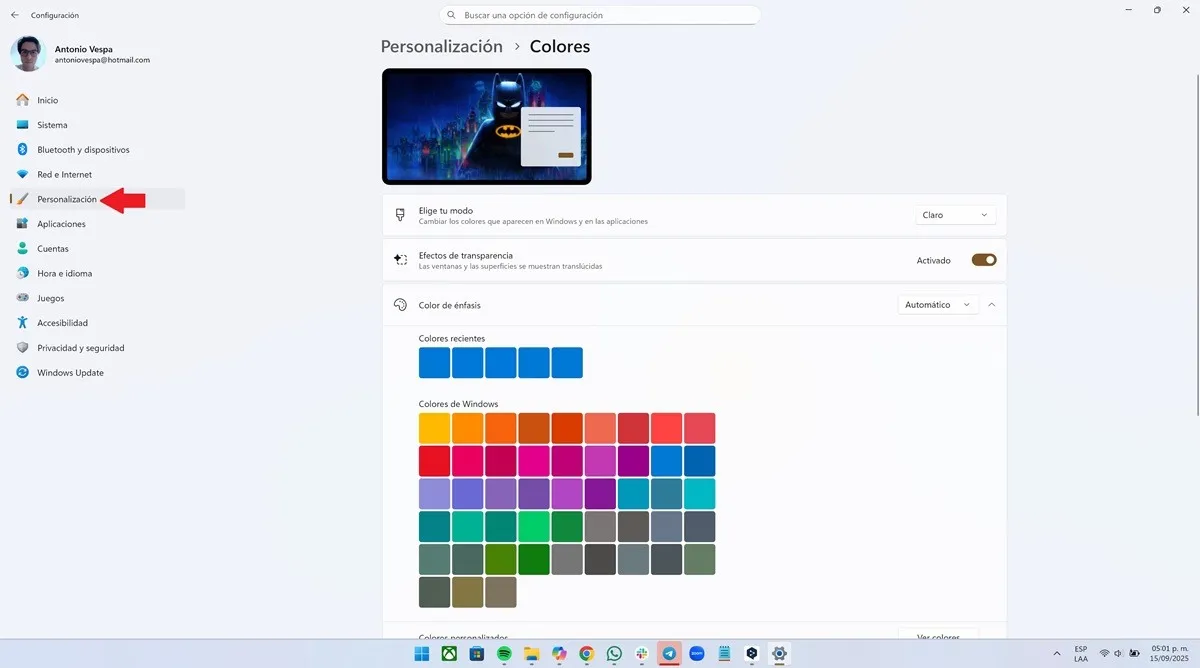1200x668 pixels.
Task: Open Zoom from the taskbar
Action: pos(697,654)
